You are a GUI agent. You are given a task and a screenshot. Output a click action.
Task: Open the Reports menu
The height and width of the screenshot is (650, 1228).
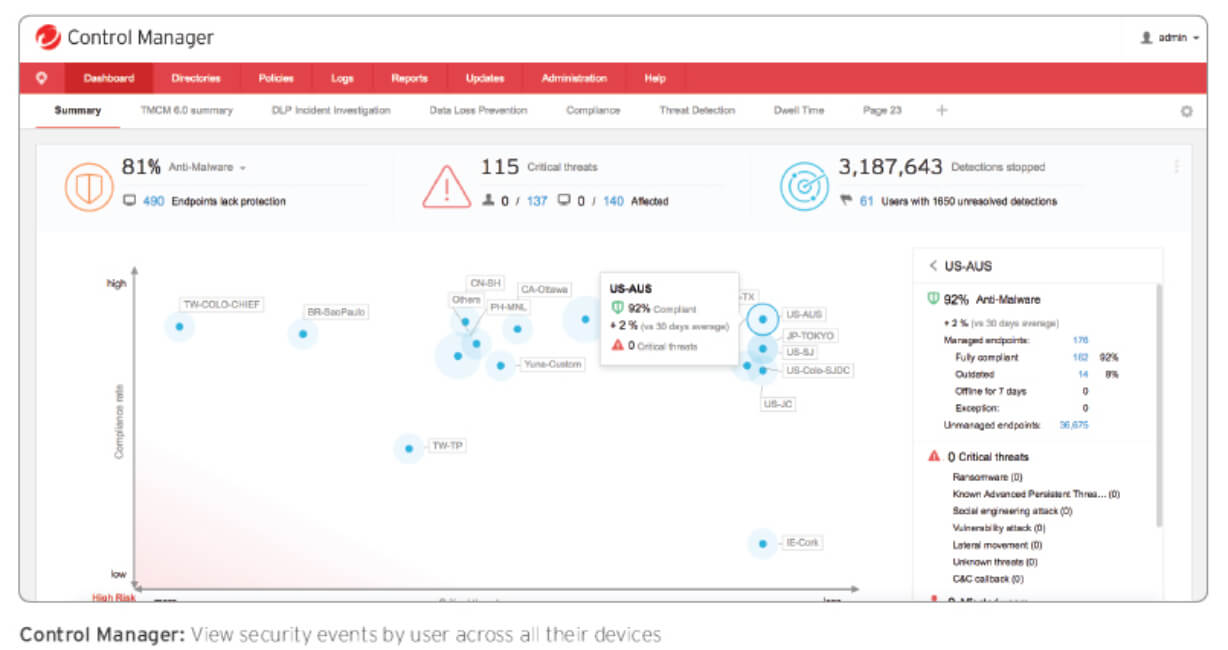tap(410, 78)
